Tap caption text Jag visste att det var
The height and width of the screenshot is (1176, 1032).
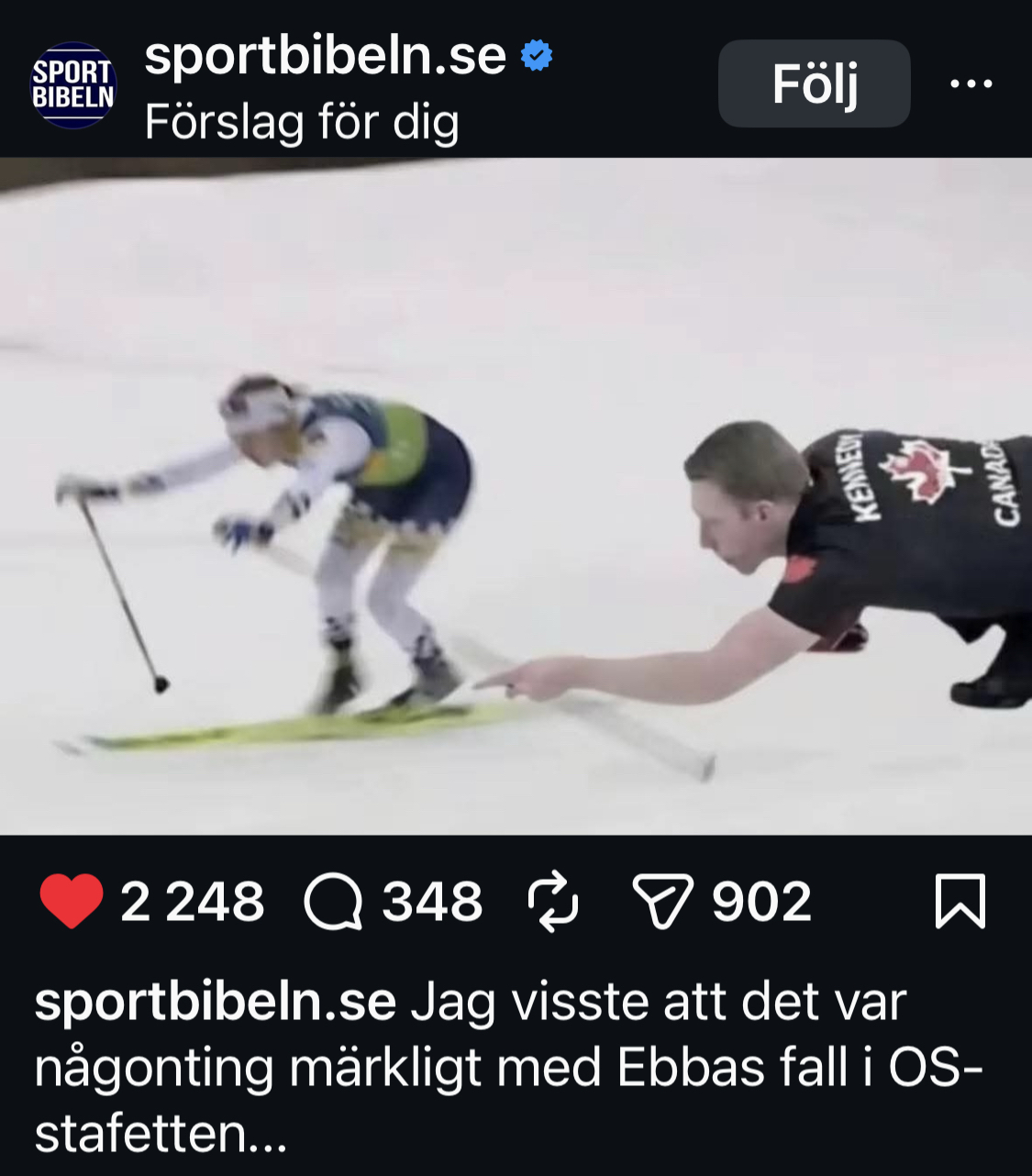pyautogui.click(x=659, y=1003)
